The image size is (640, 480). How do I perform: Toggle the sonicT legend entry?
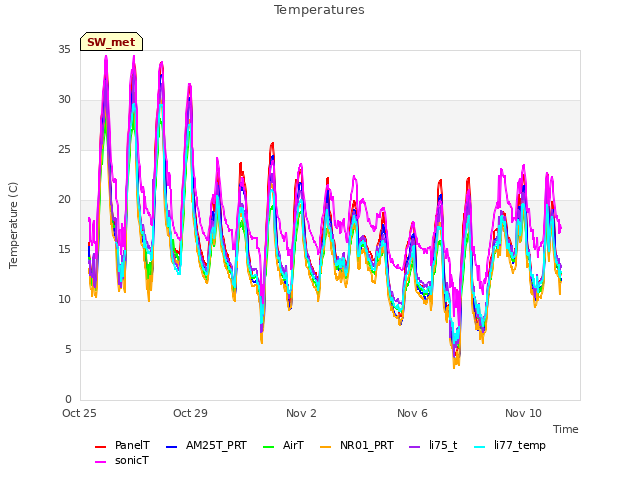(x=122, y=460)
